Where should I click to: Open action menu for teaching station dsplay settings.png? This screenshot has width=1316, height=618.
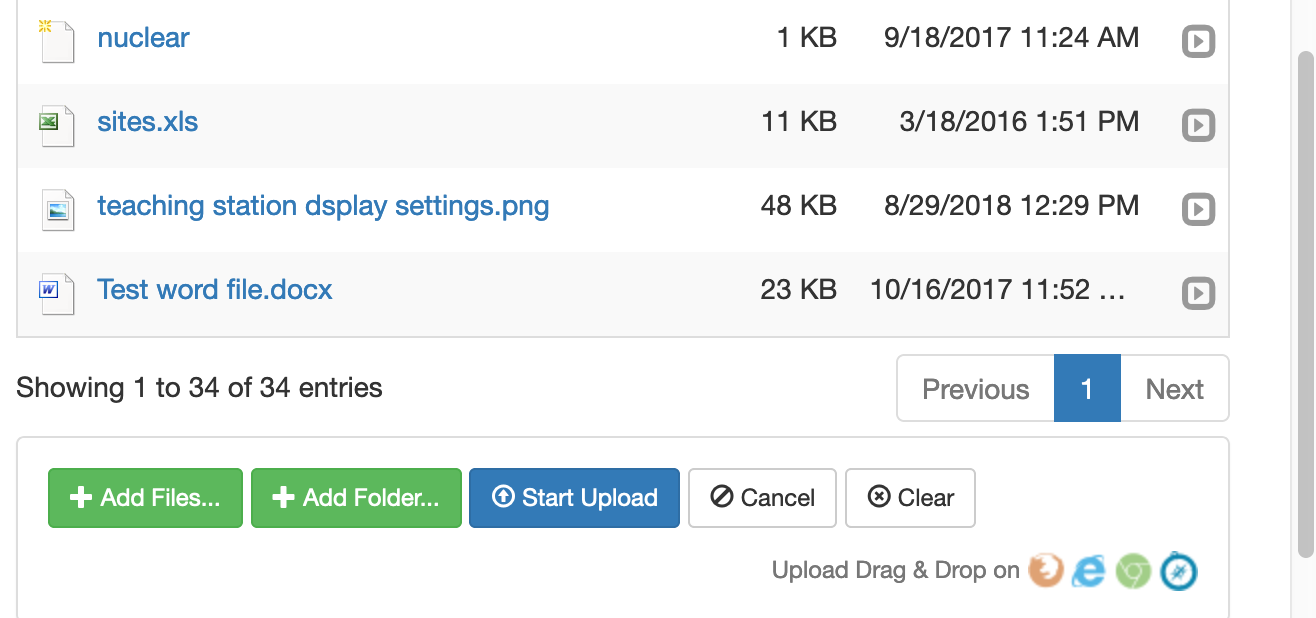[1198, 210]
